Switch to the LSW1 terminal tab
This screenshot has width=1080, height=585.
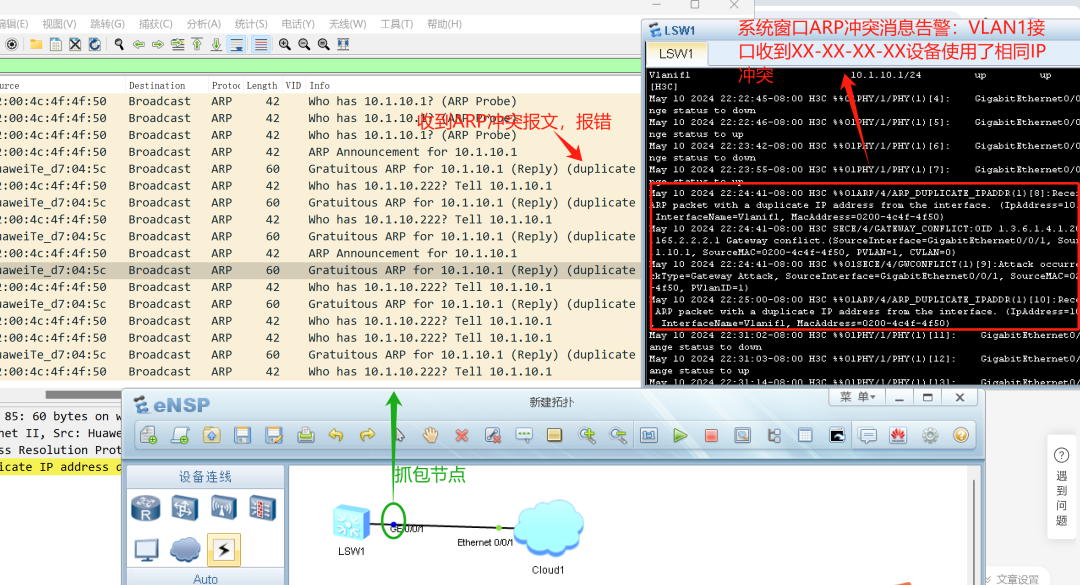tap(676, 54)
